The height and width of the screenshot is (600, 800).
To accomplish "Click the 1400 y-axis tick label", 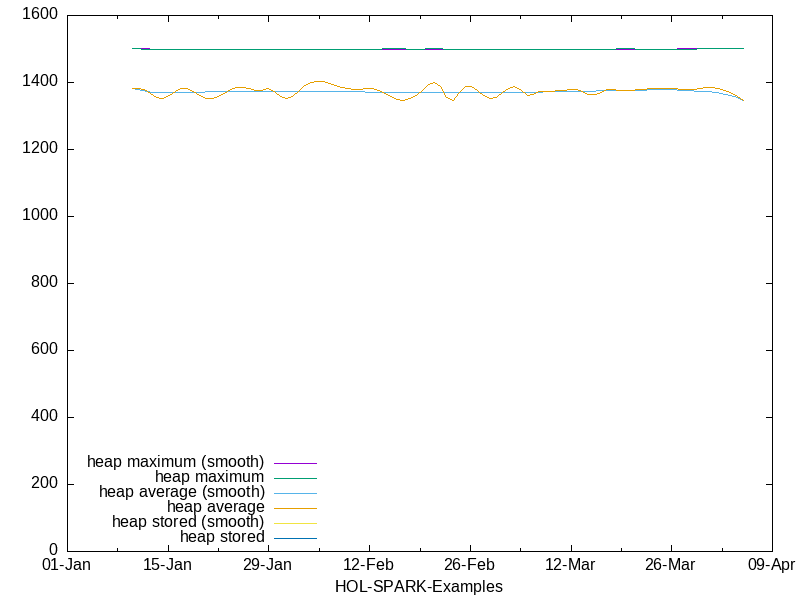I will click(x=39, y=82).
